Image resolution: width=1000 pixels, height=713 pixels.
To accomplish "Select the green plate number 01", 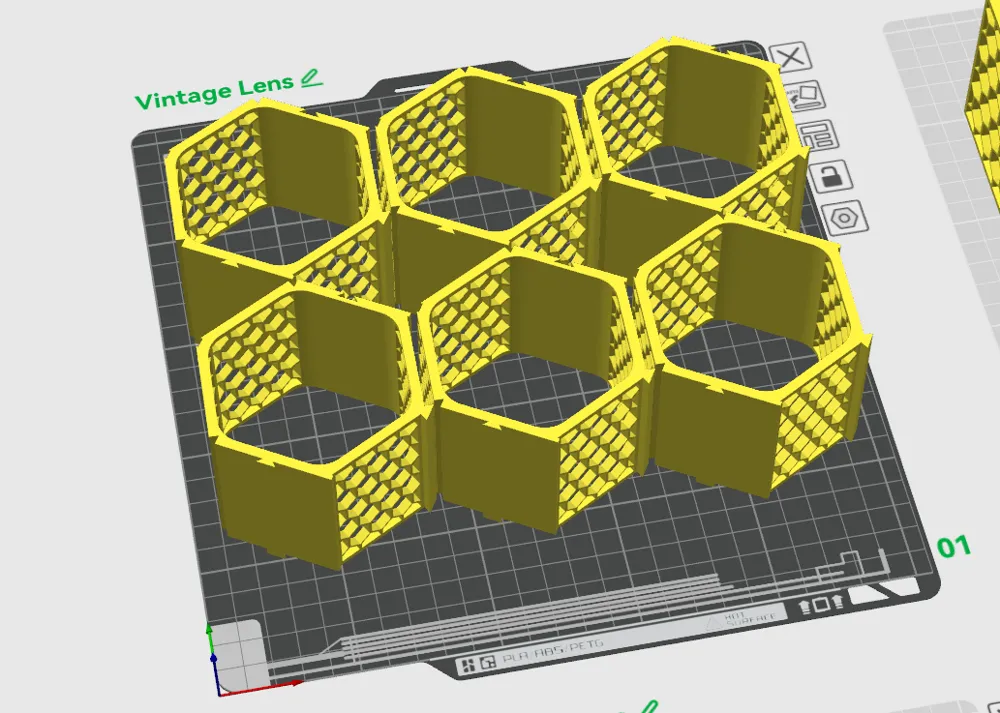I will click(x=954, y=547).
